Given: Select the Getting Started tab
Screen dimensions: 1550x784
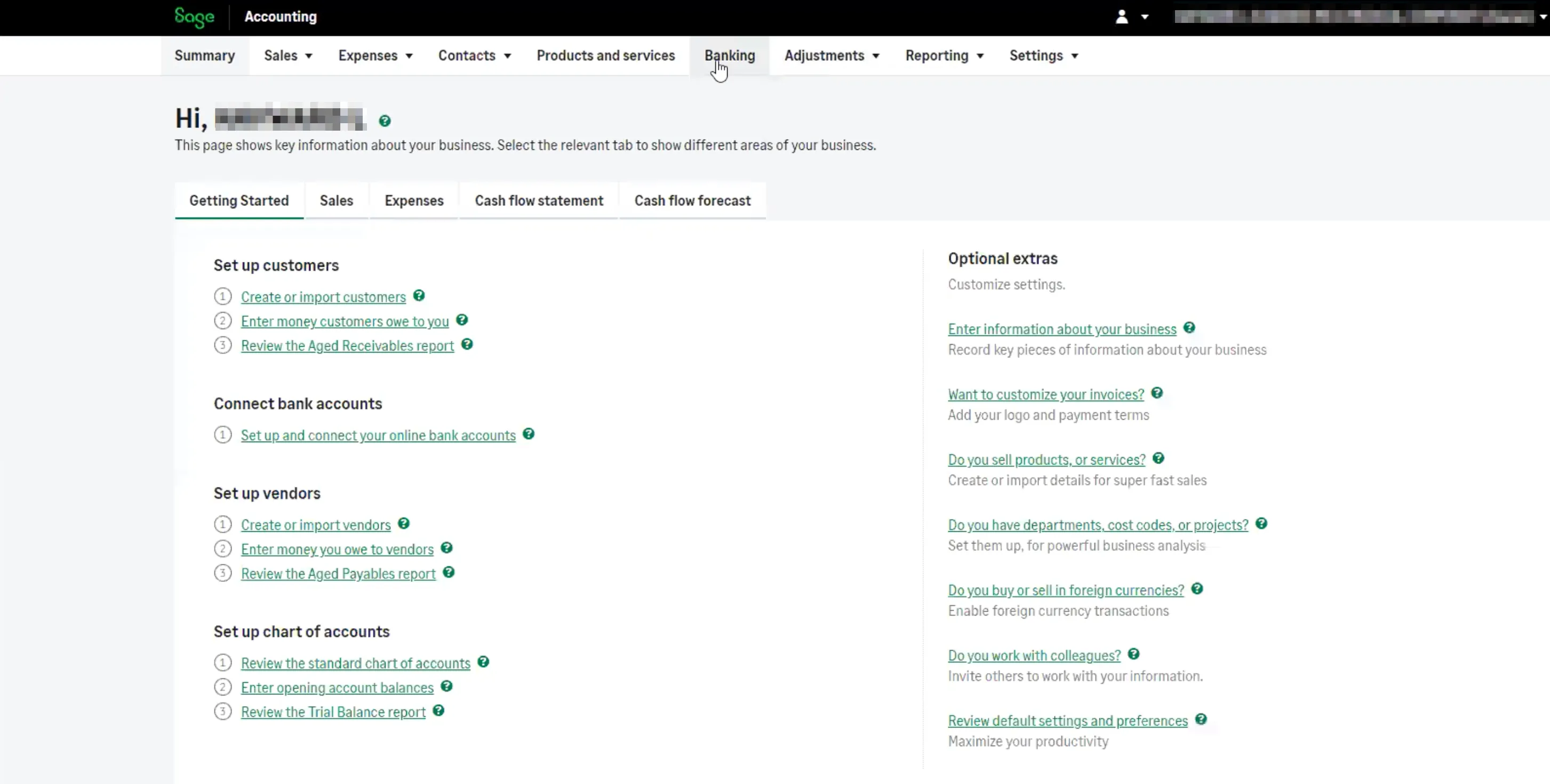Looking at the screenshot, I should (x=239, y=201).
